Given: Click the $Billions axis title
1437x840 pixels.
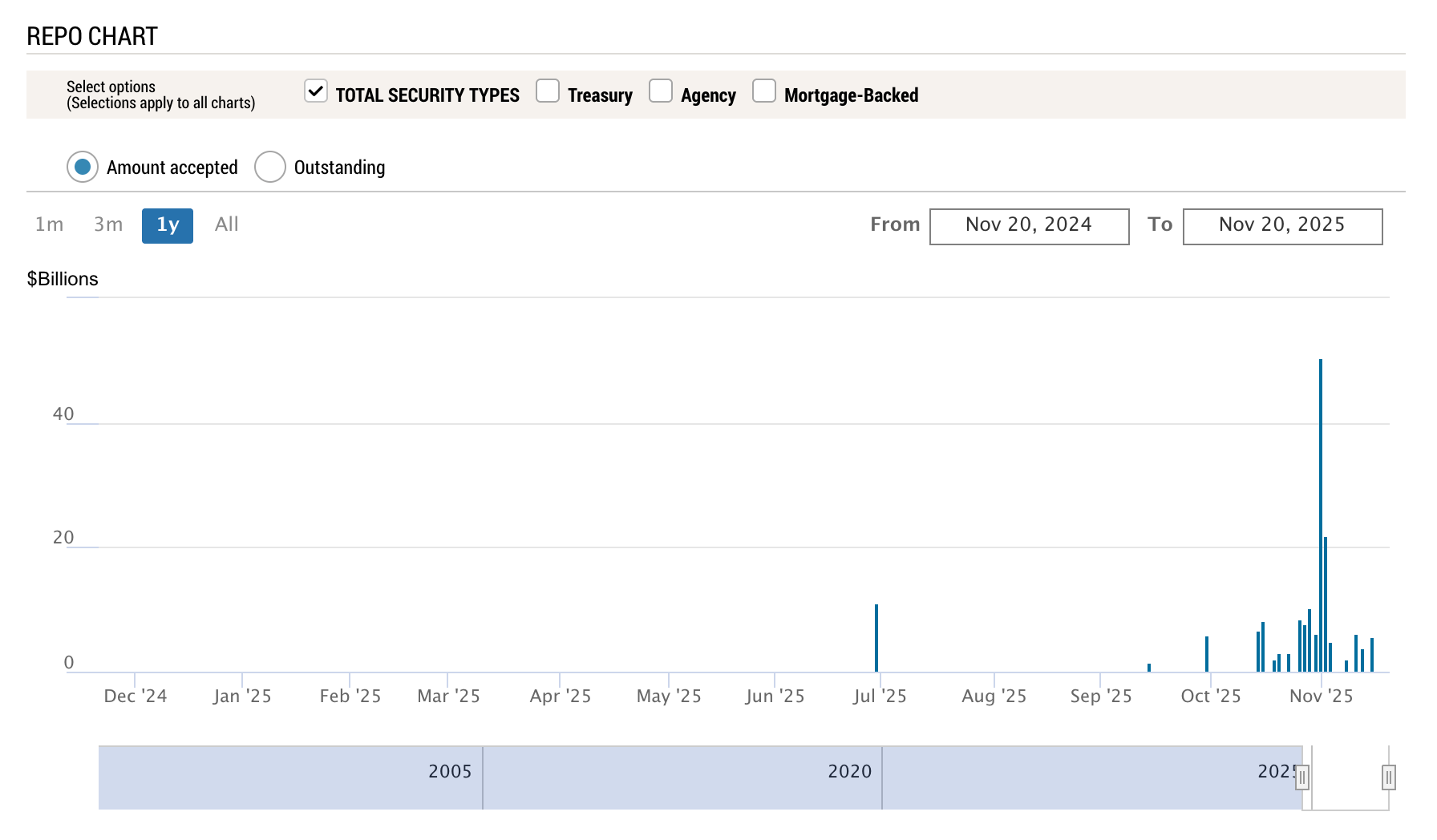Looking at the screenshot, I should click(x=63, y=279).
